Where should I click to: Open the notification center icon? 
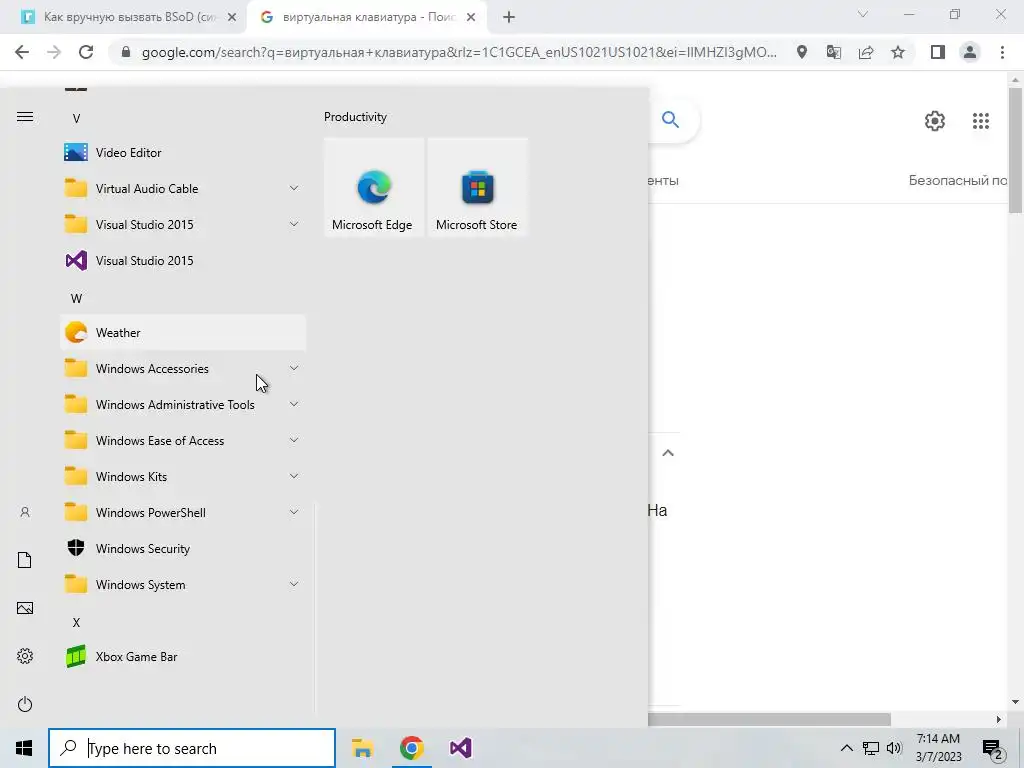tap(993, 749)
